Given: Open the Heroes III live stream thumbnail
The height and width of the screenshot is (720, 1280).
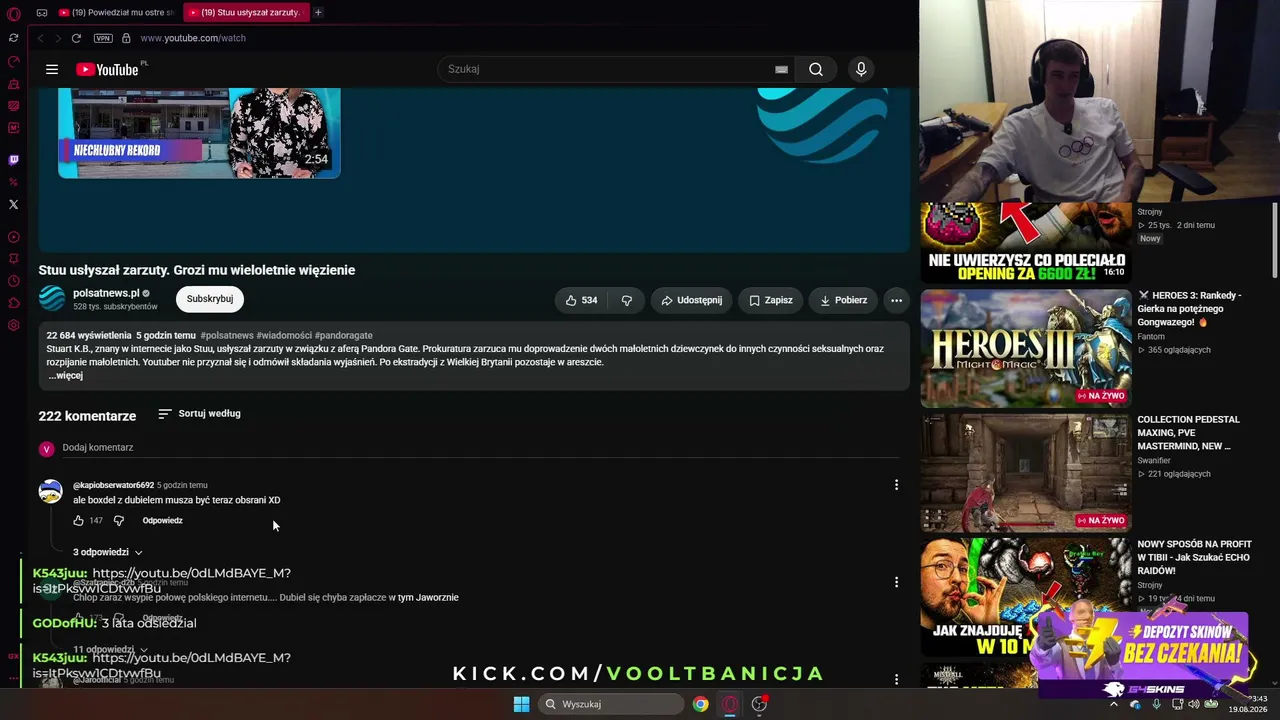Looking at the screenshot, I should click(1026, 348).
